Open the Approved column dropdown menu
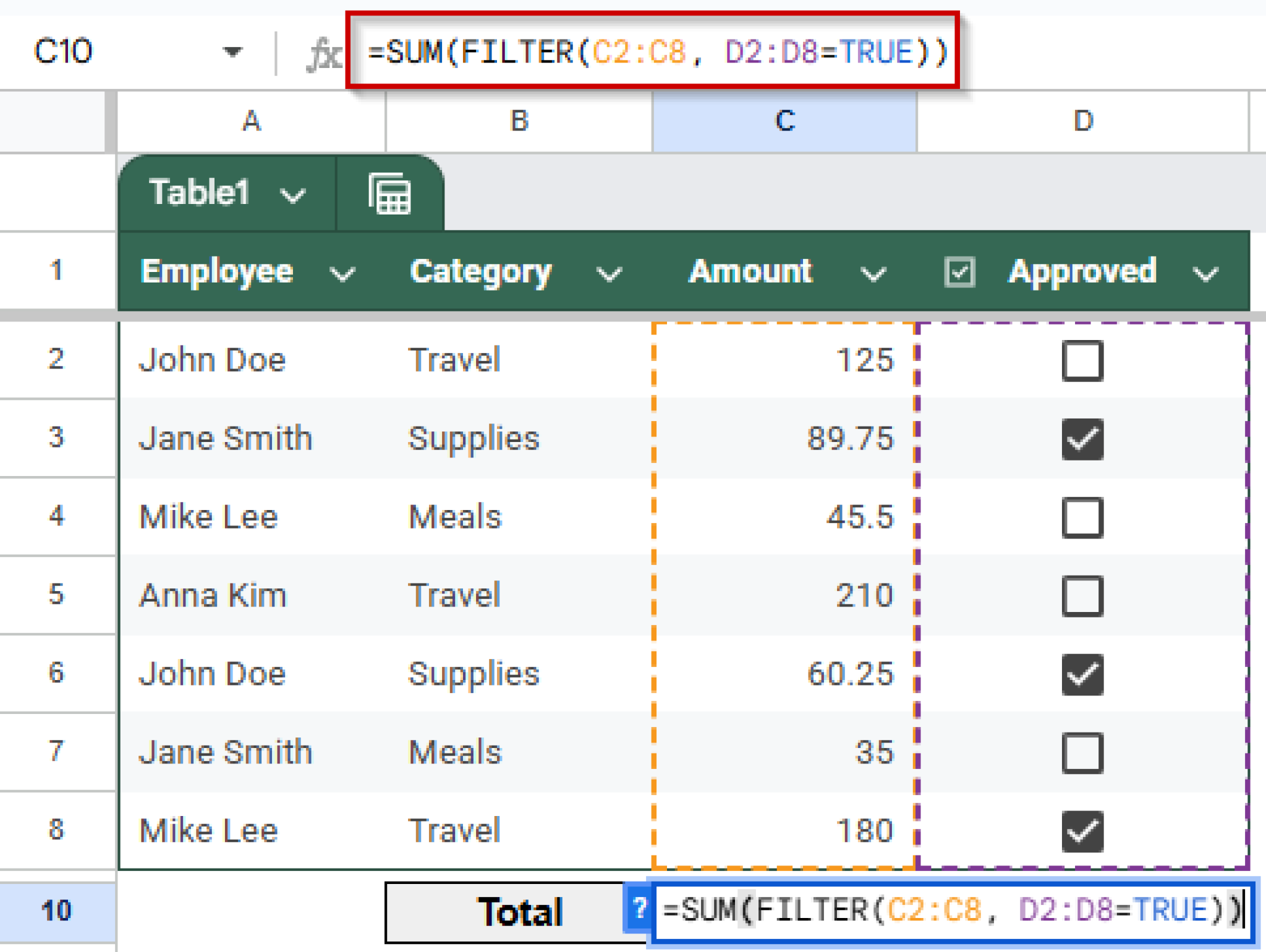The image size is (1266, 952). (x=1205, y=272)
